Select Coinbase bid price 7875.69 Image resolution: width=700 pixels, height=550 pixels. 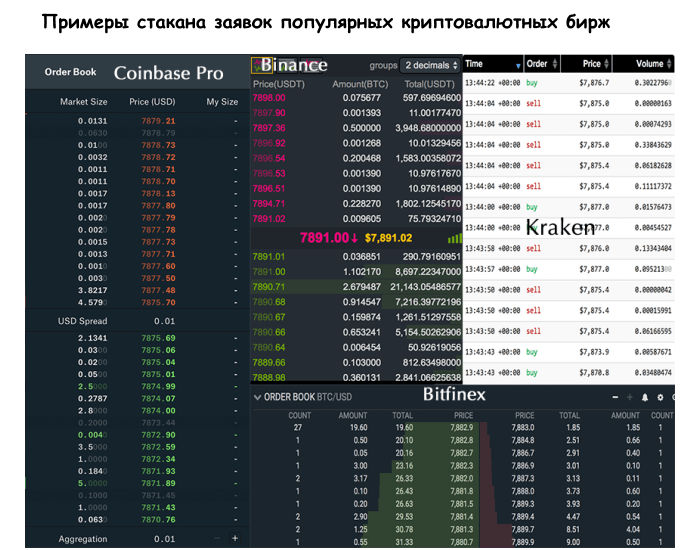[x=158, y=338]
